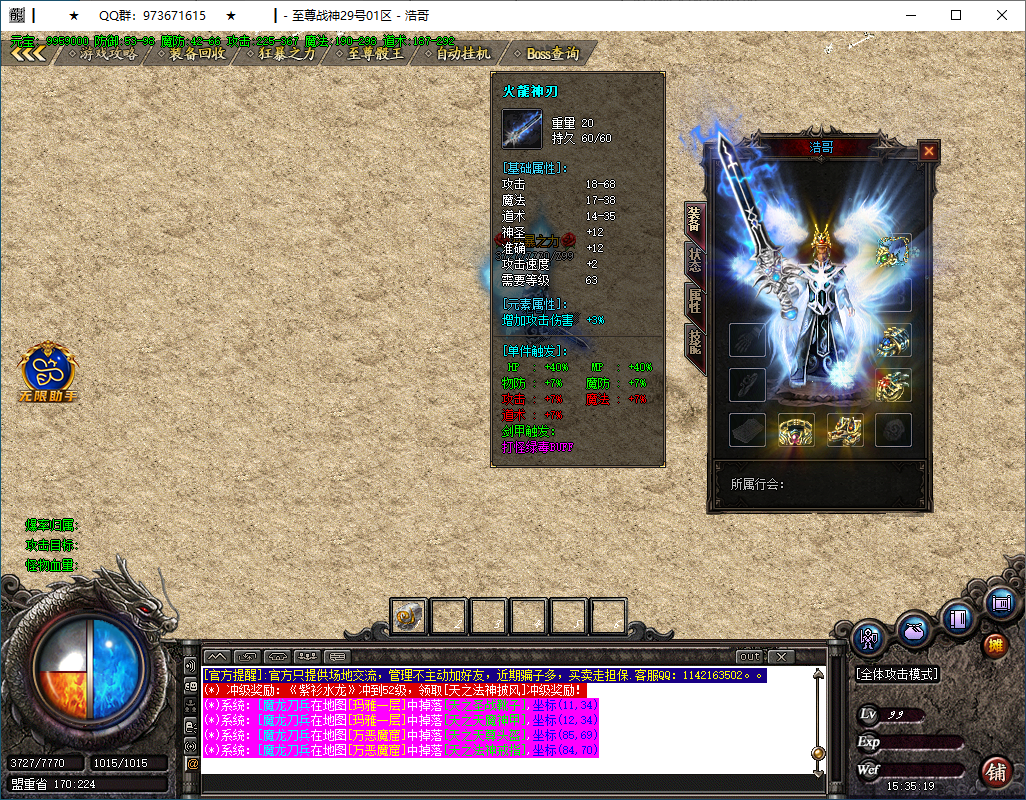Close the chat window with X button
Screen dimensions: 1026x800
pyautogui.click(x=781, y=656)
